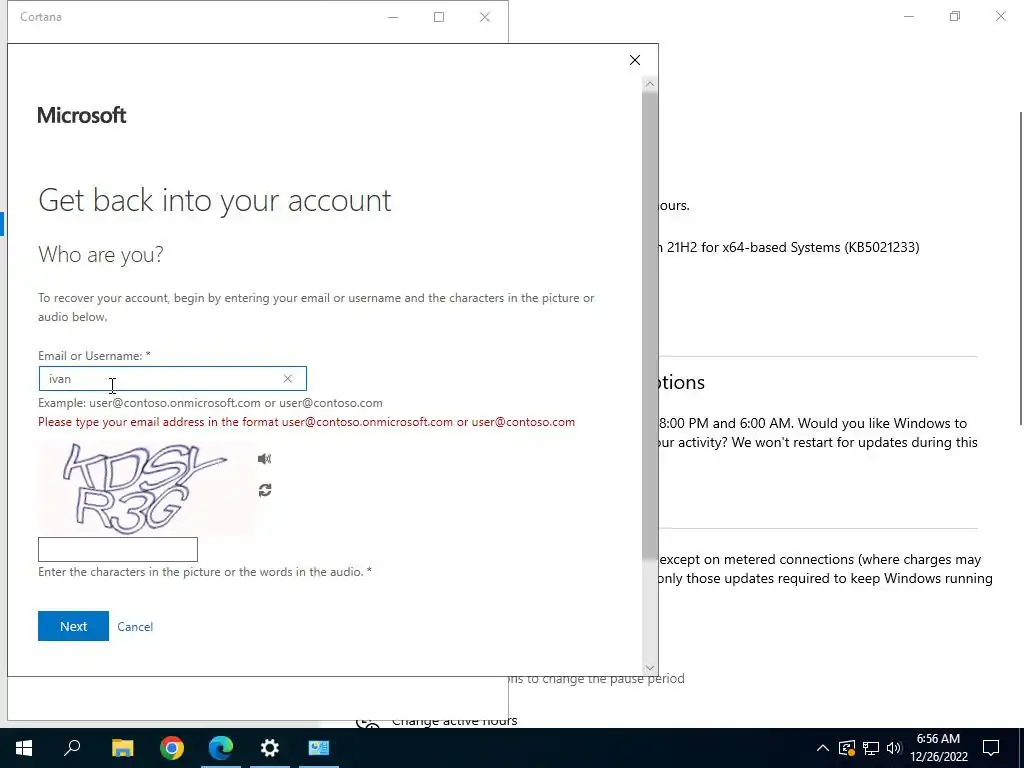Screen dimensions: 1024x768
Task: Click the 'Get back into your account' heading
Action: (215, 200)
